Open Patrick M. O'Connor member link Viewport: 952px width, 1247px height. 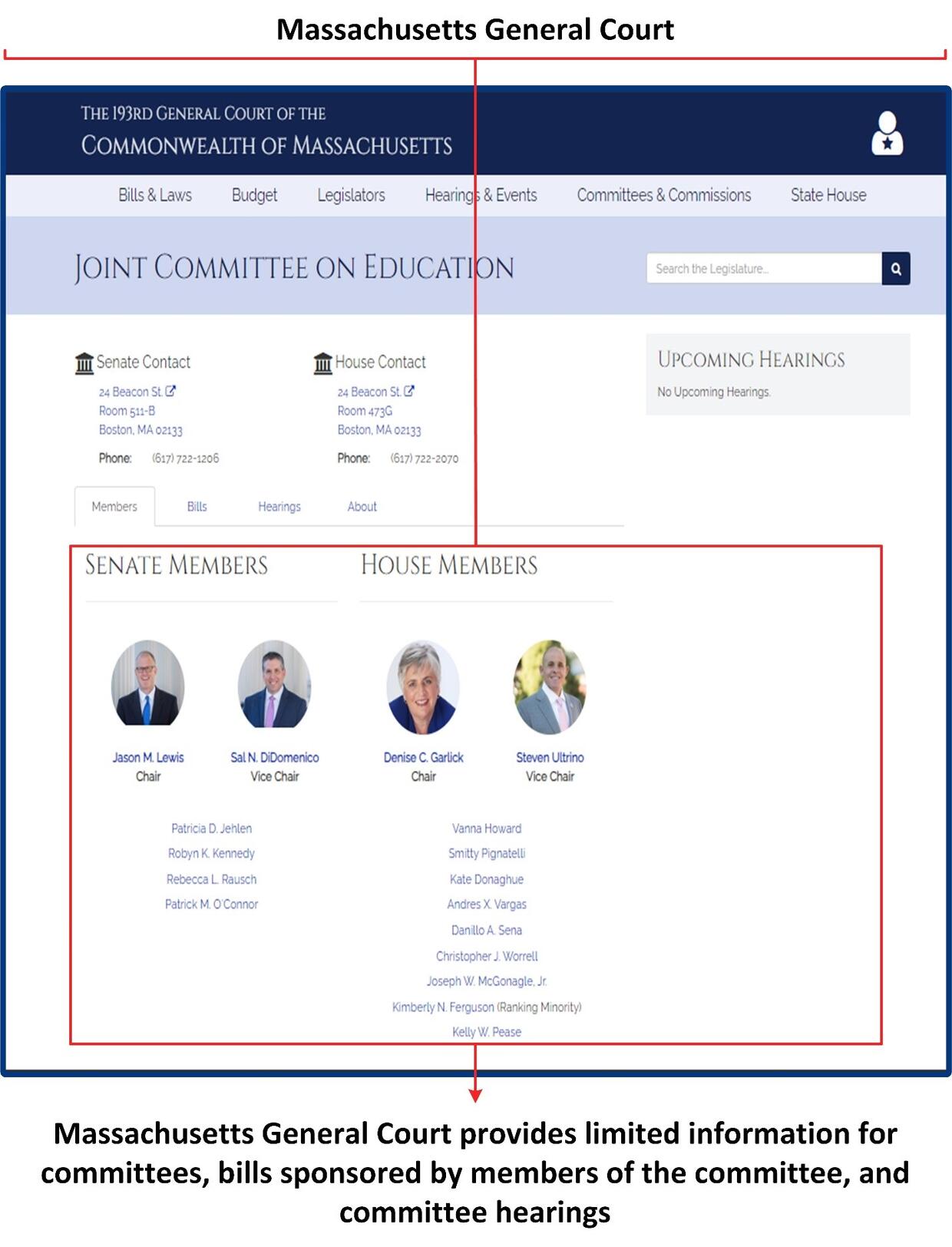click(211, 905)
